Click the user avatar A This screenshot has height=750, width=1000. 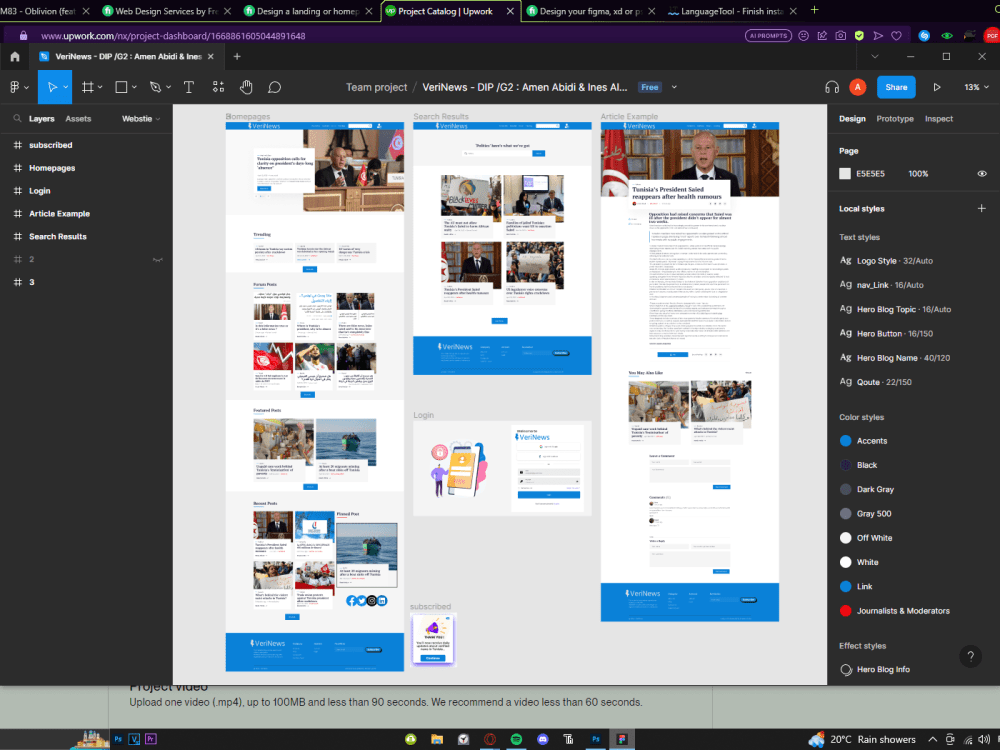click(858, 87)
